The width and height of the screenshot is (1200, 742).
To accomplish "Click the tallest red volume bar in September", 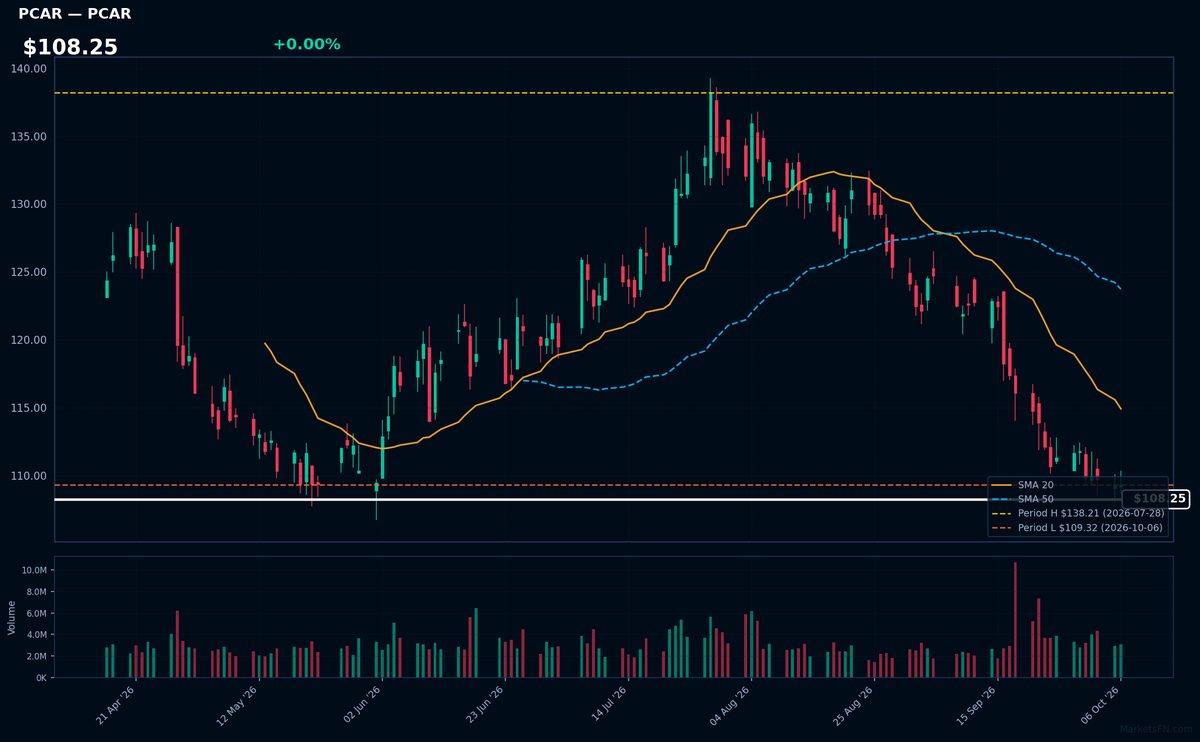I will (1015, 620).
